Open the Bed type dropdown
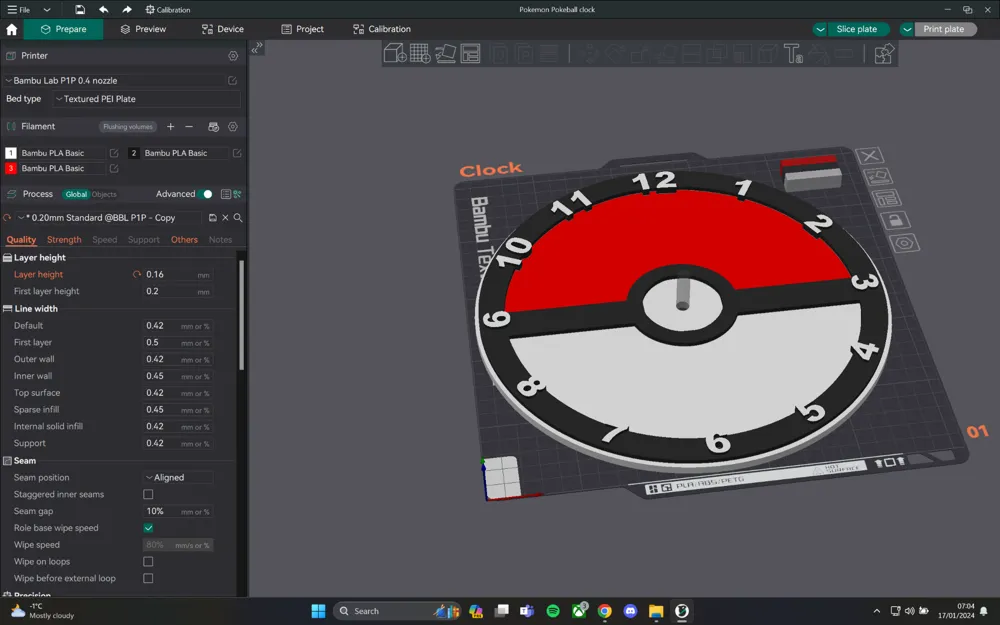Screen dimensions: 1000x625 click(146, 99)
